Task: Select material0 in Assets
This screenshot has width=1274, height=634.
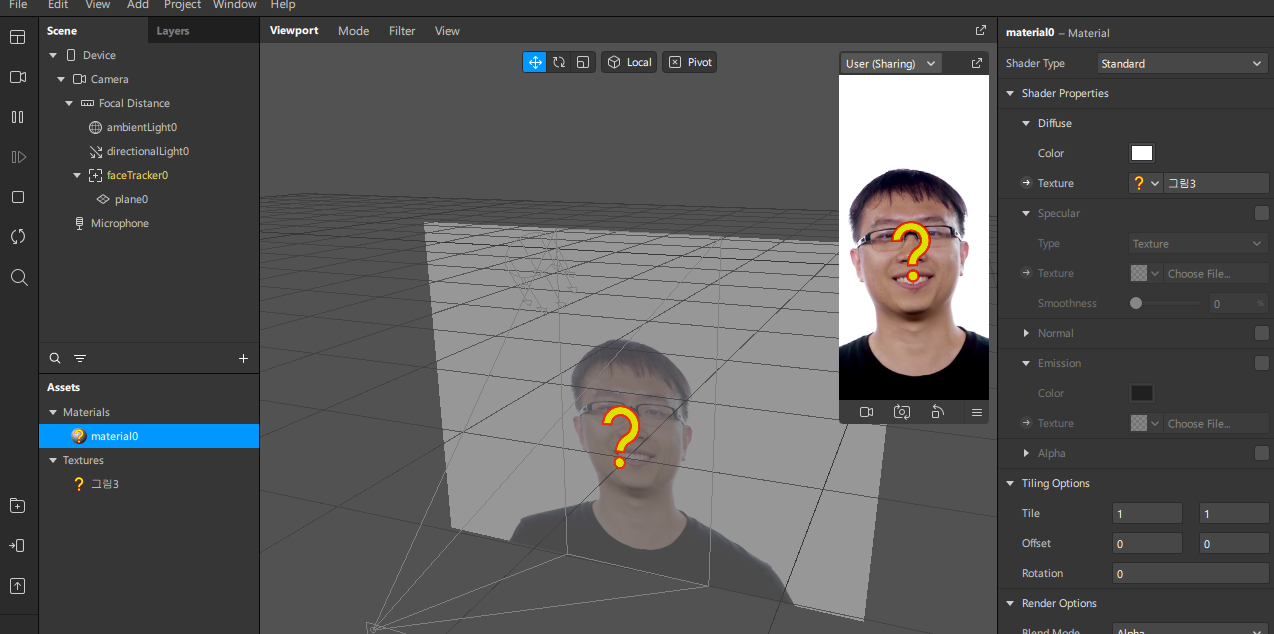Action: tap(149, 436)
